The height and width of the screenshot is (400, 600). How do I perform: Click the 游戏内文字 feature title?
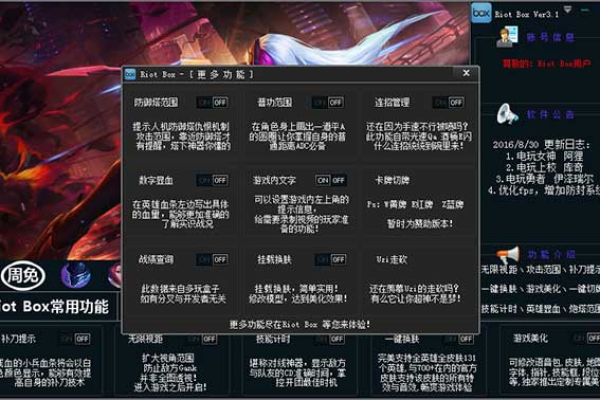click(x=274, y=180)
